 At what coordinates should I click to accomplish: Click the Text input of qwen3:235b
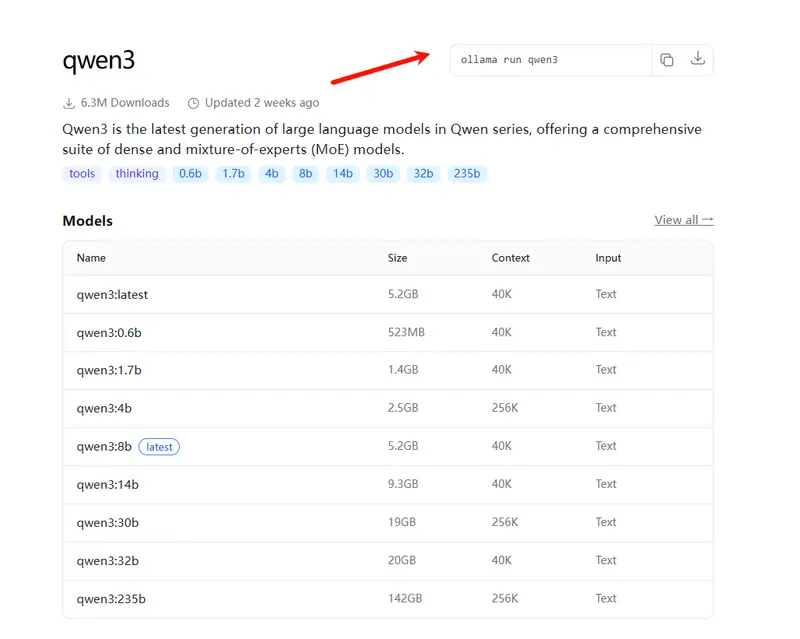coord(606,598)
